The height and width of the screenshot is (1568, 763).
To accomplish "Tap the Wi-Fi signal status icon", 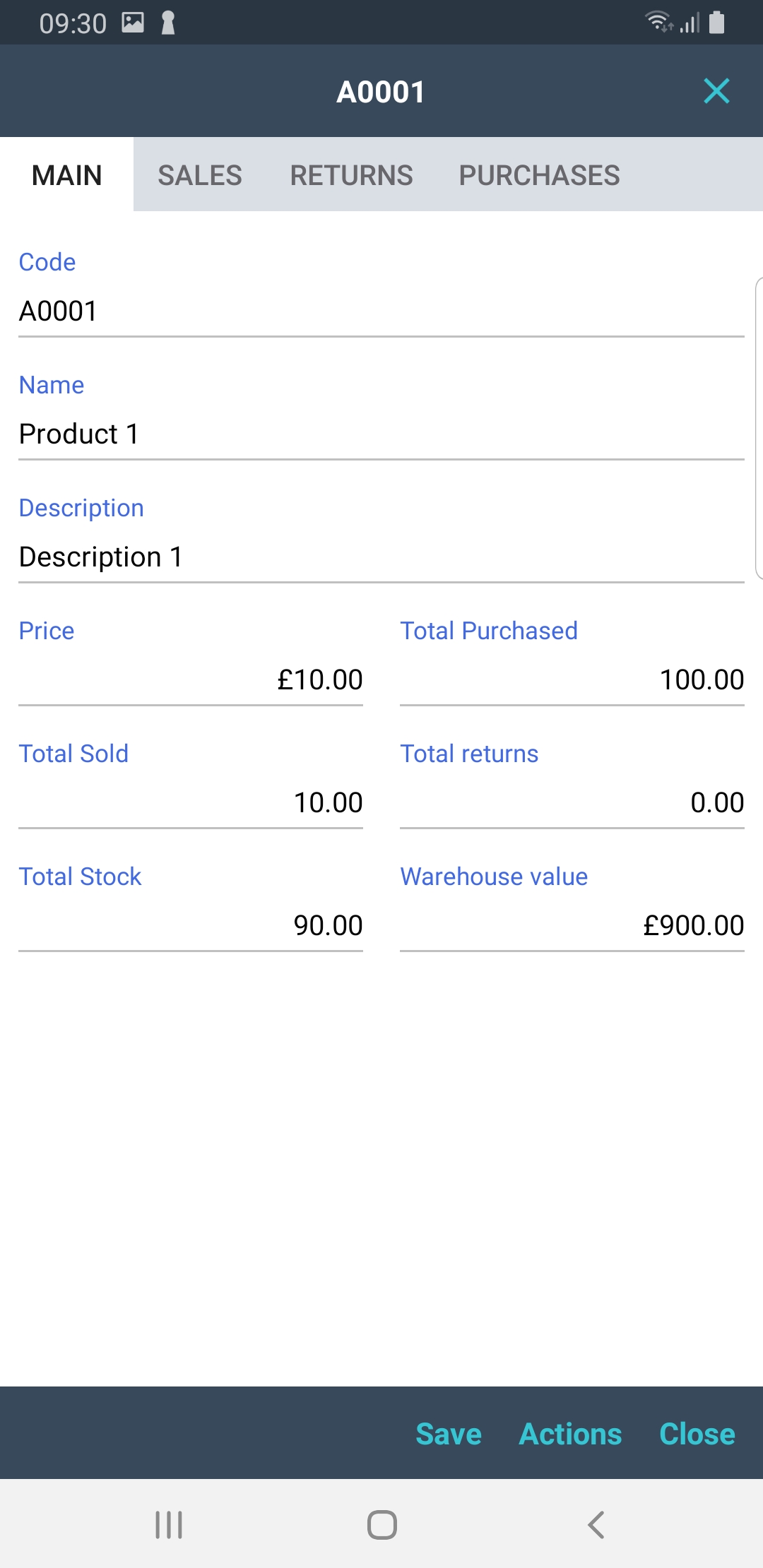I will [659, 23].
